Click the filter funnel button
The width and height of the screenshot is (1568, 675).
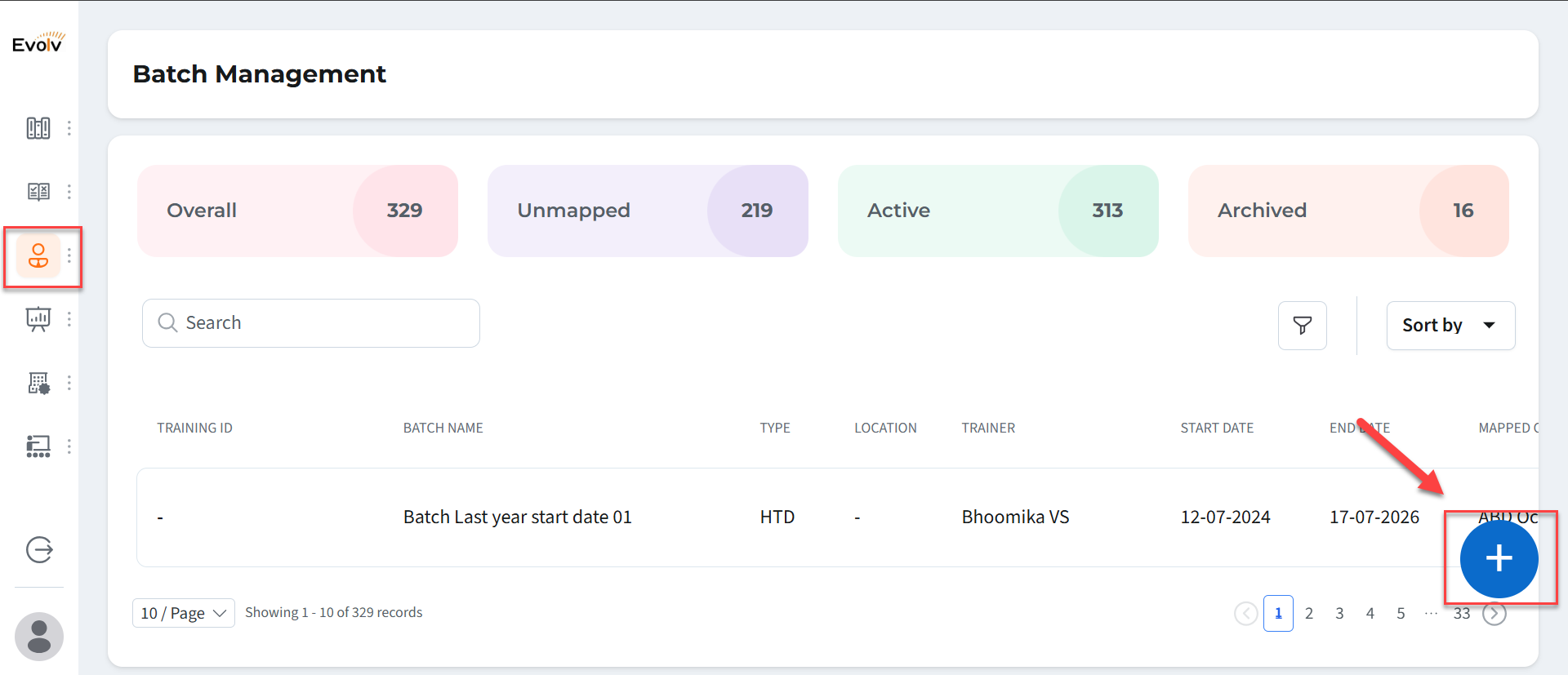(1302, 326)
